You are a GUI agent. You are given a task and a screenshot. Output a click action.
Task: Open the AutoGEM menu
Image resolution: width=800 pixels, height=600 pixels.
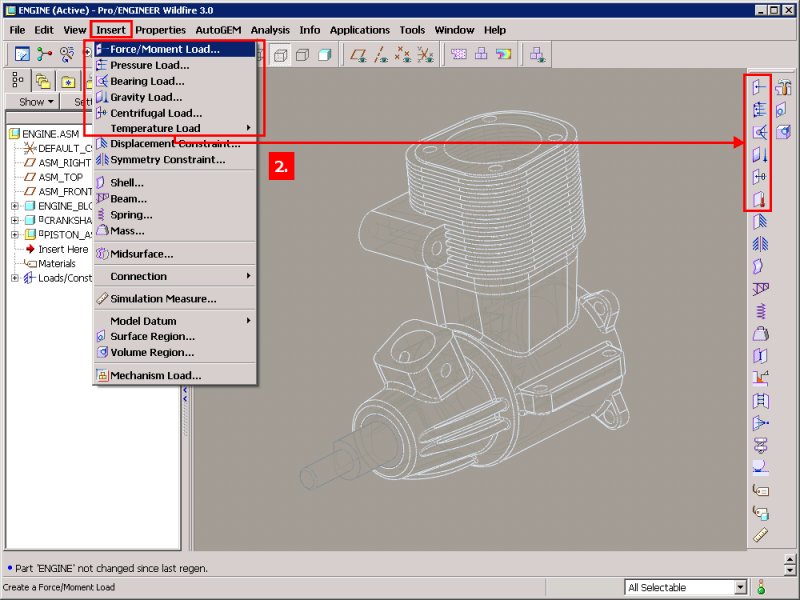coord(218,30)
